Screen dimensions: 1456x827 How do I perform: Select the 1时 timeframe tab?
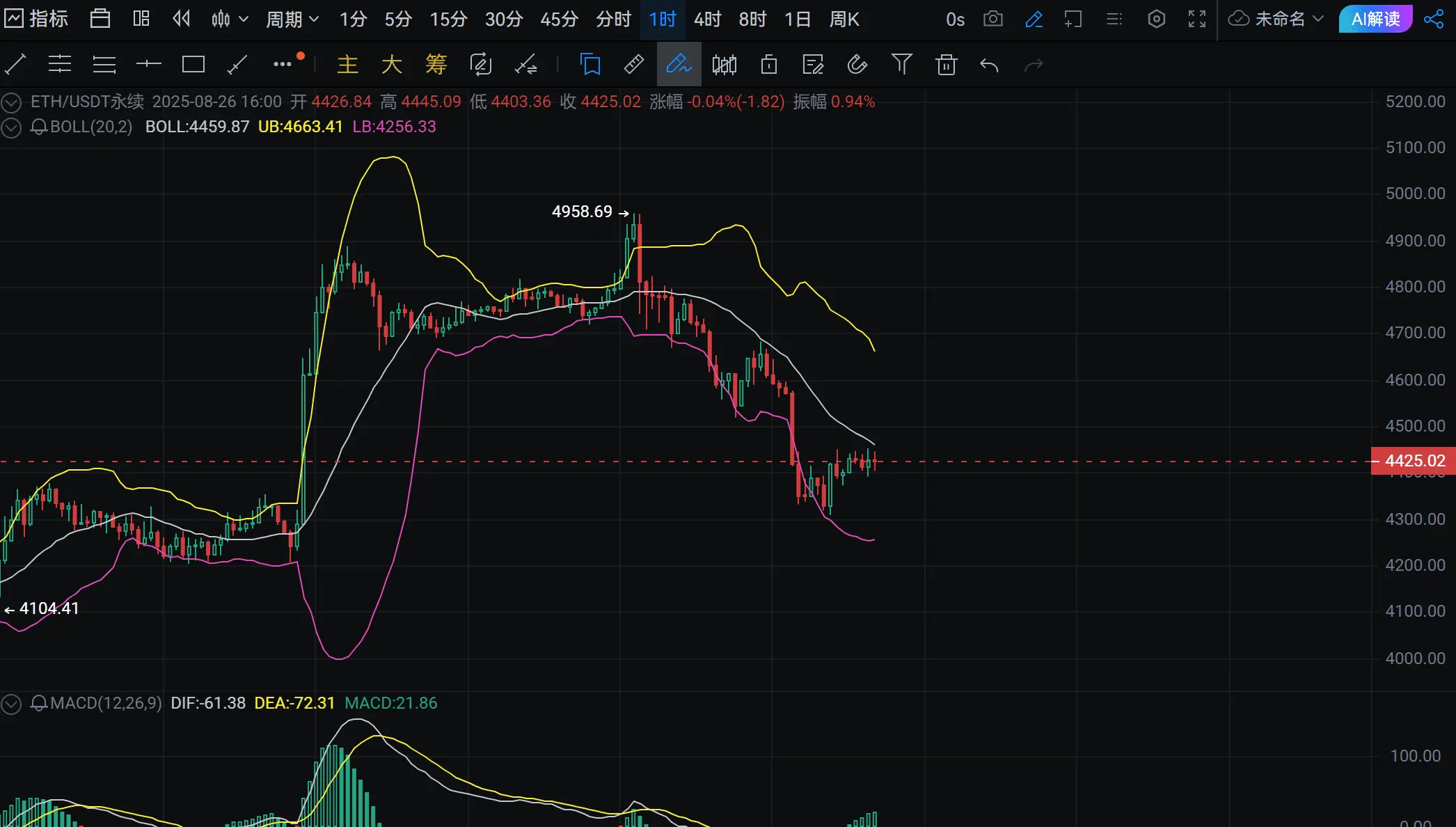coord(663,19)
